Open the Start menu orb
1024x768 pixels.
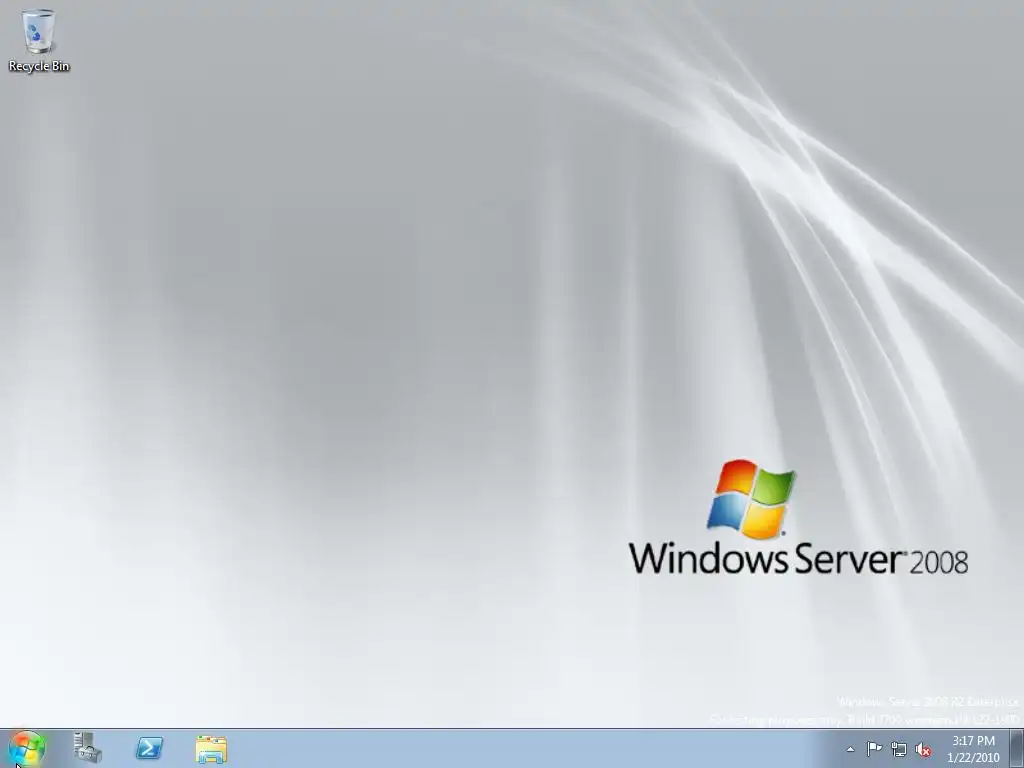(x=27, y=748)
